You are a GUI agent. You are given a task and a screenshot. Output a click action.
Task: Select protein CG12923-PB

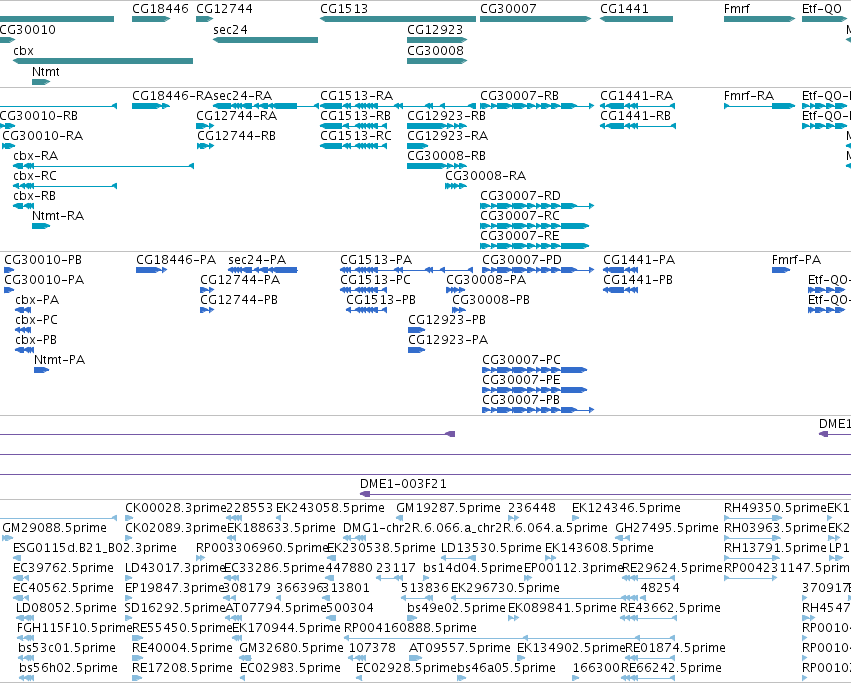447,320
